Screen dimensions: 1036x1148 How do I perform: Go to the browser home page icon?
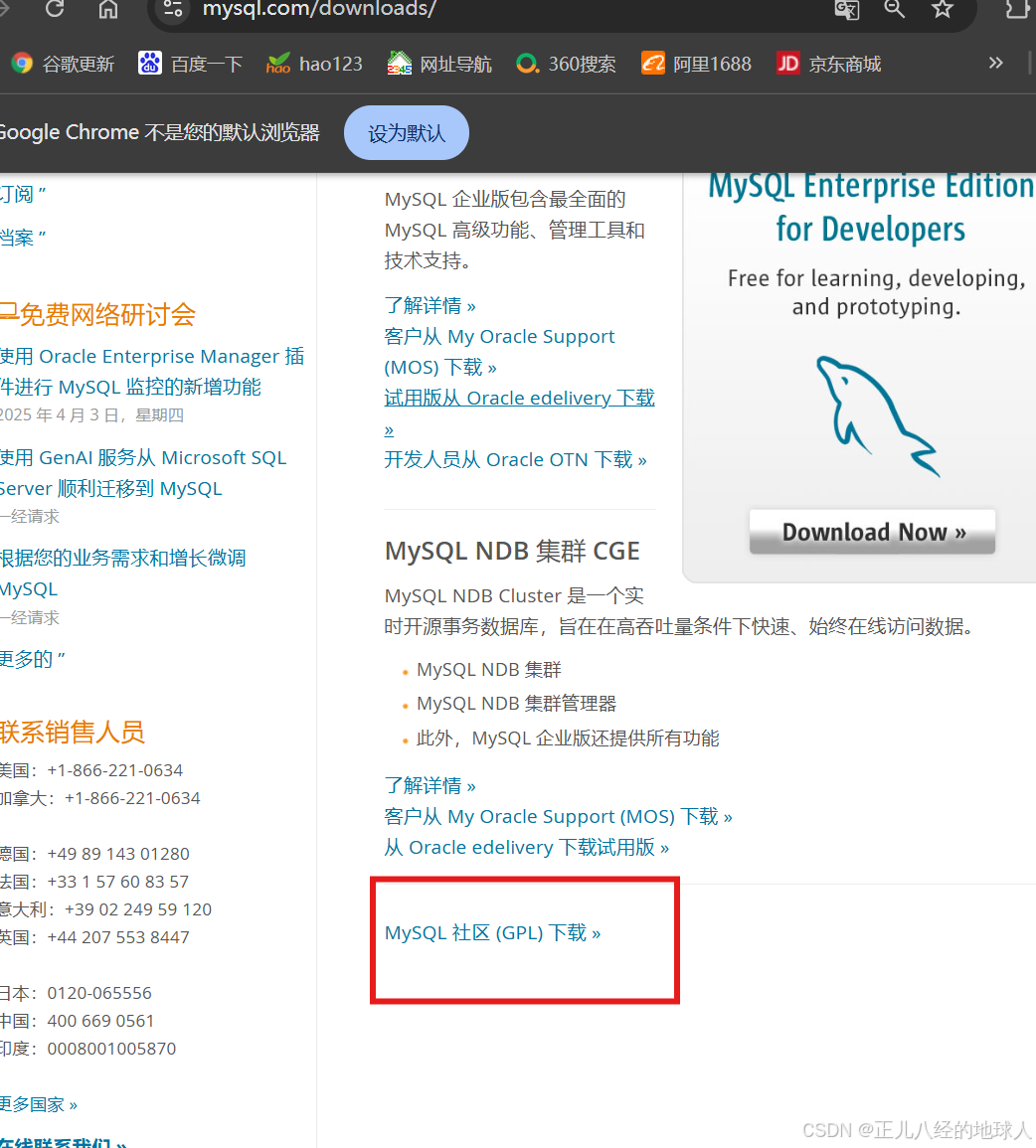coord(108,9)
